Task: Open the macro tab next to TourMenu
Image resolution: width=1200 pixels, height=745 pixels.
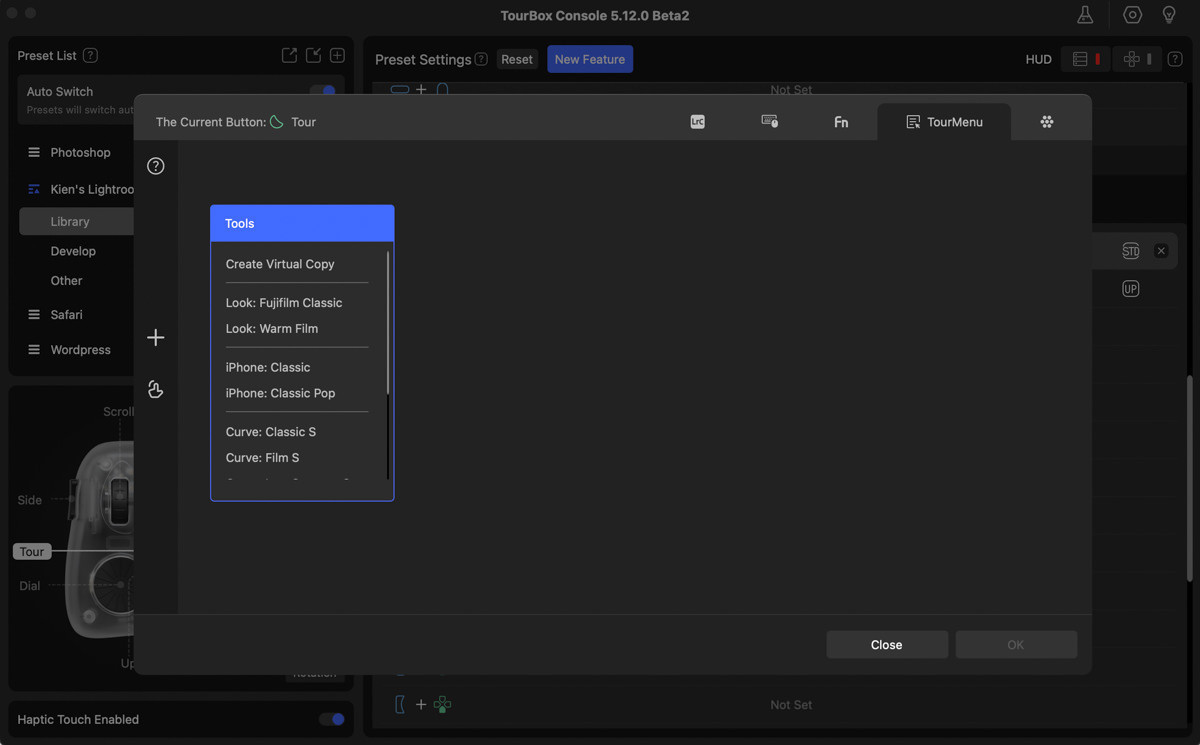Action: coord(1047,121)
